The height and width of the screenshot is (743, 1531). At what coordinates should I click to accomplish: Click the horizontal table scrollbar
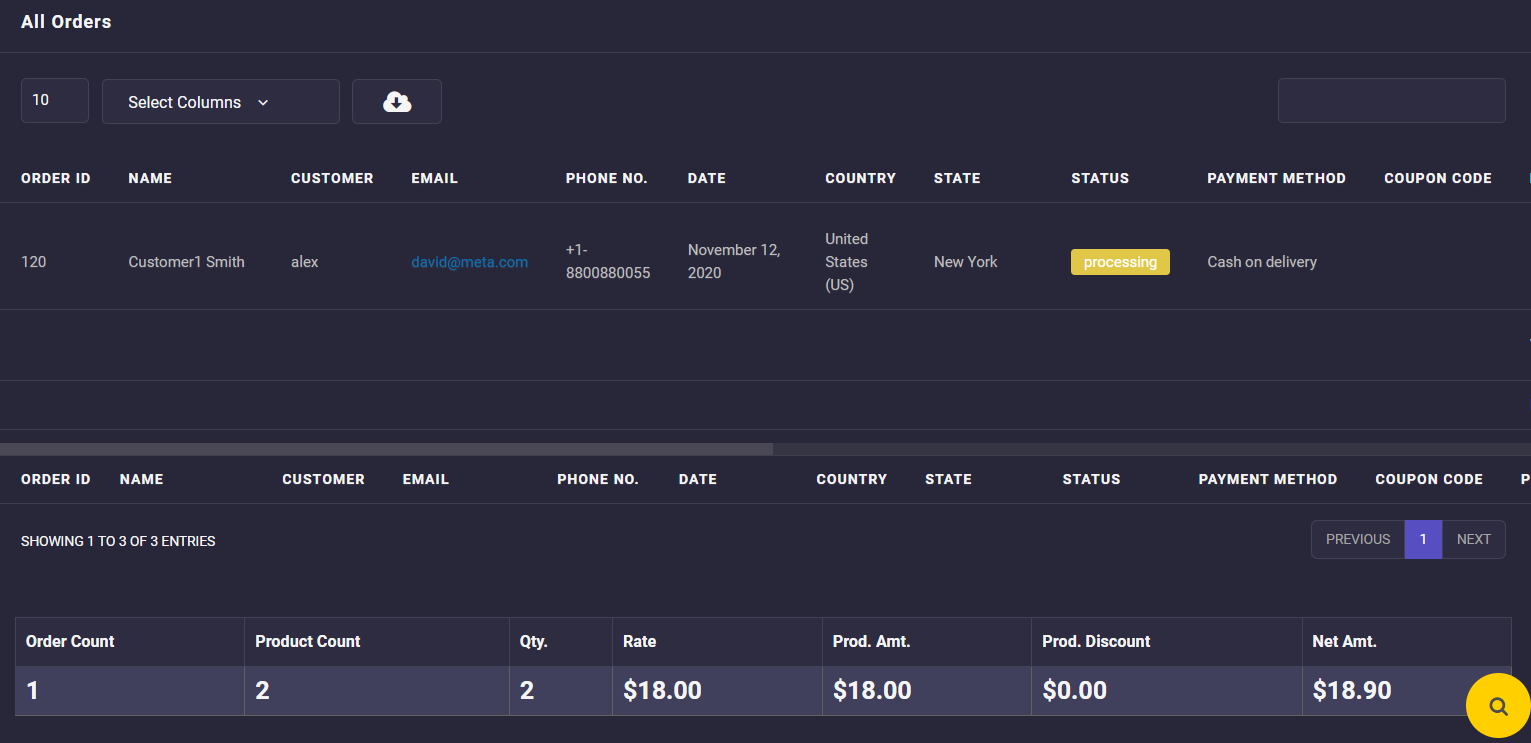point(386,449)
